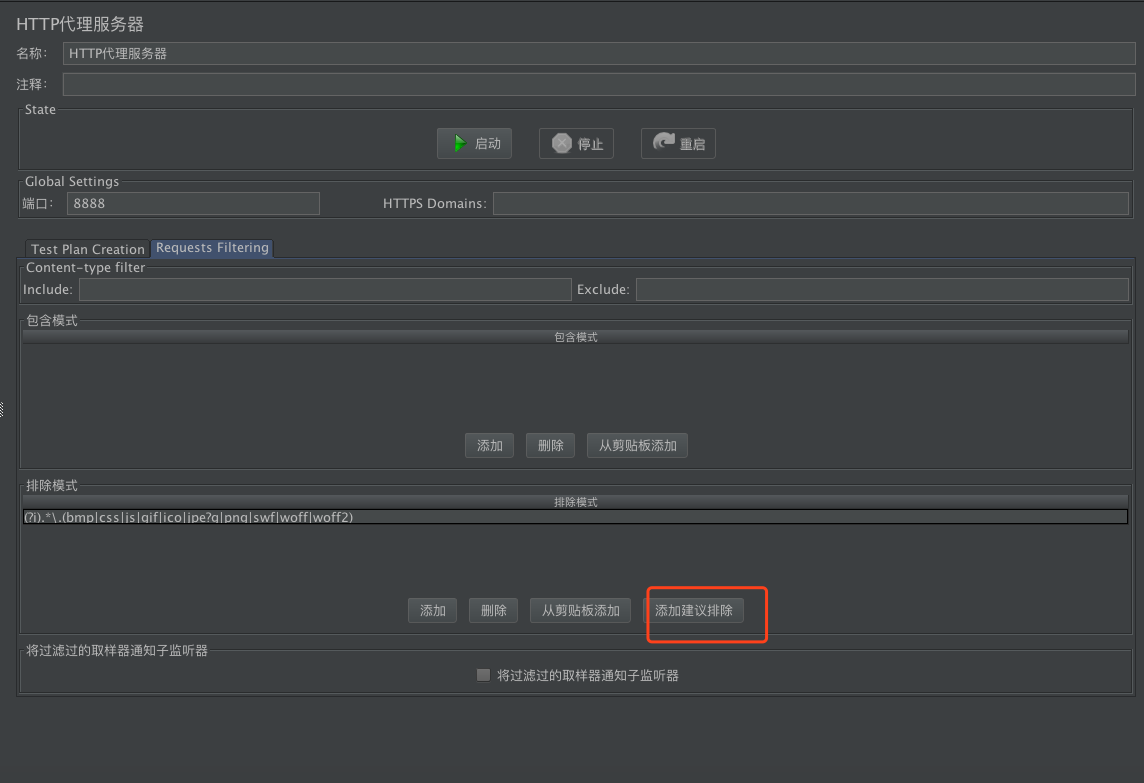Click 添加 under the 排除模式 table
Screen dimensions: 1144x783
click(x=433, y=611)
